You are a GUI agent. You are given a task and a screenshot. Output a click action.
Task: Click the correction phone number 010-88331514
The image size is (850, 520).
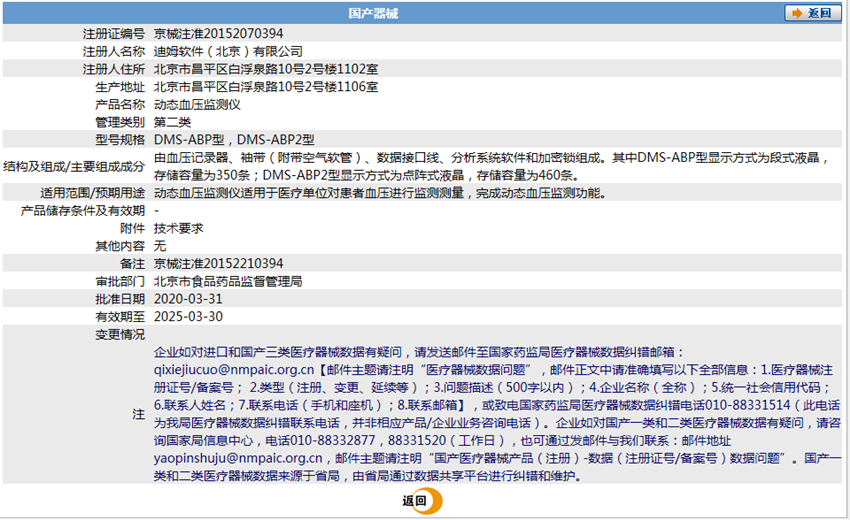[748, 405]
